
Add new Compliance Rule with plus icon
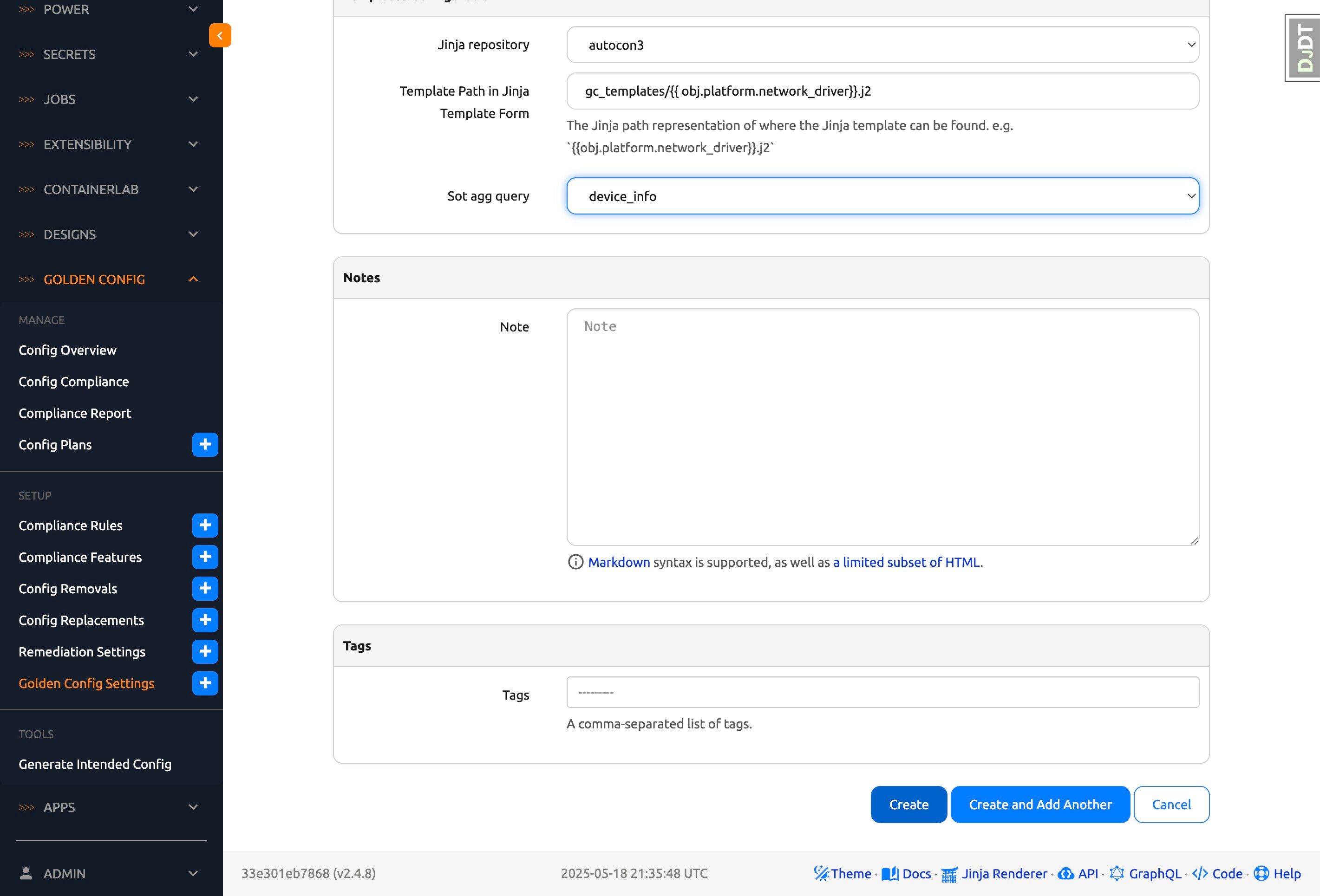[x=205, y=525]
